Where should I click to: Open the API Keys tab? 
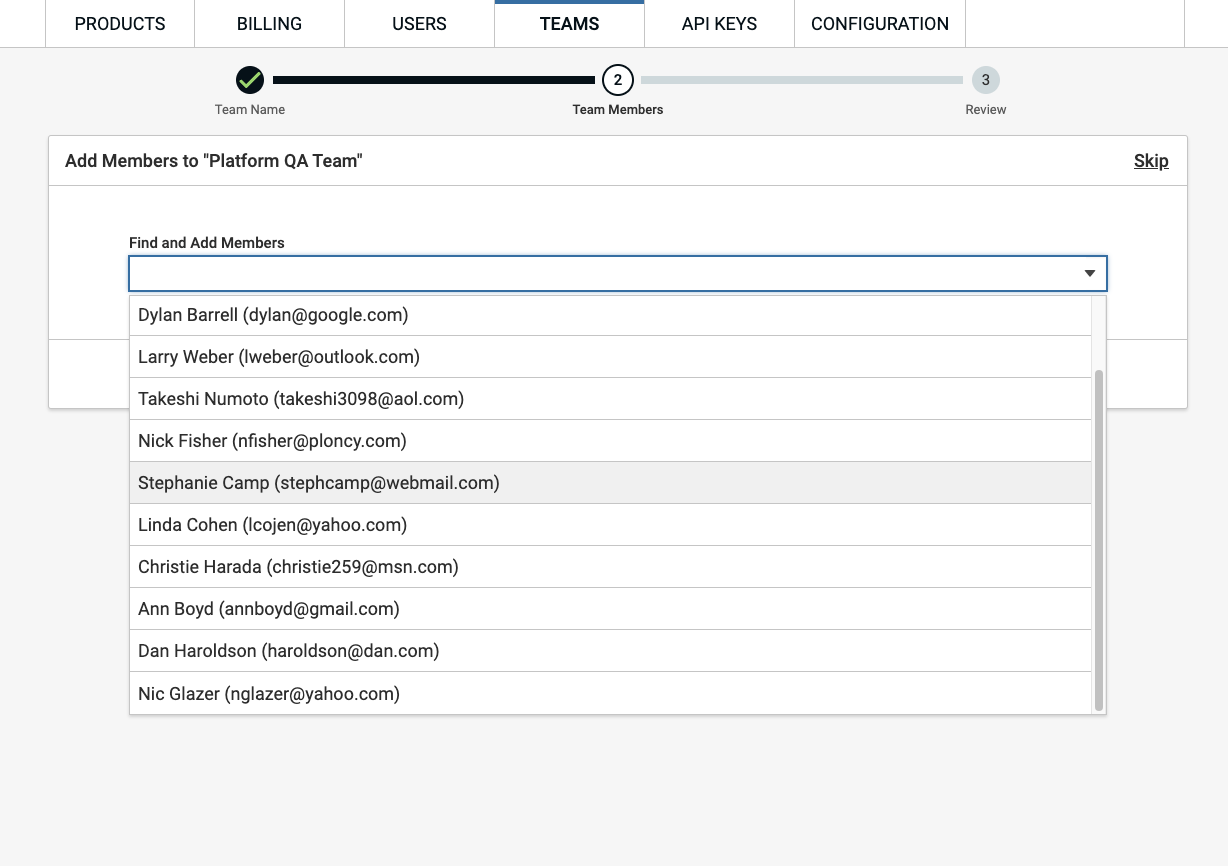point(719,24)
